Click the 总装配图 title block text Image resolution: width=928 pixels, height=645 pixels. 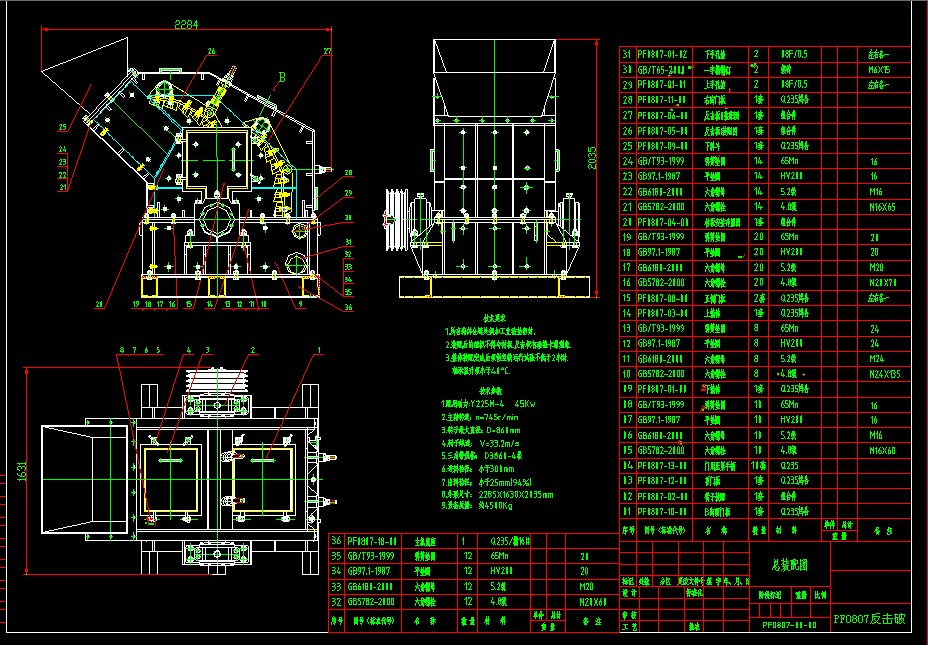click(x=790, y=565)
